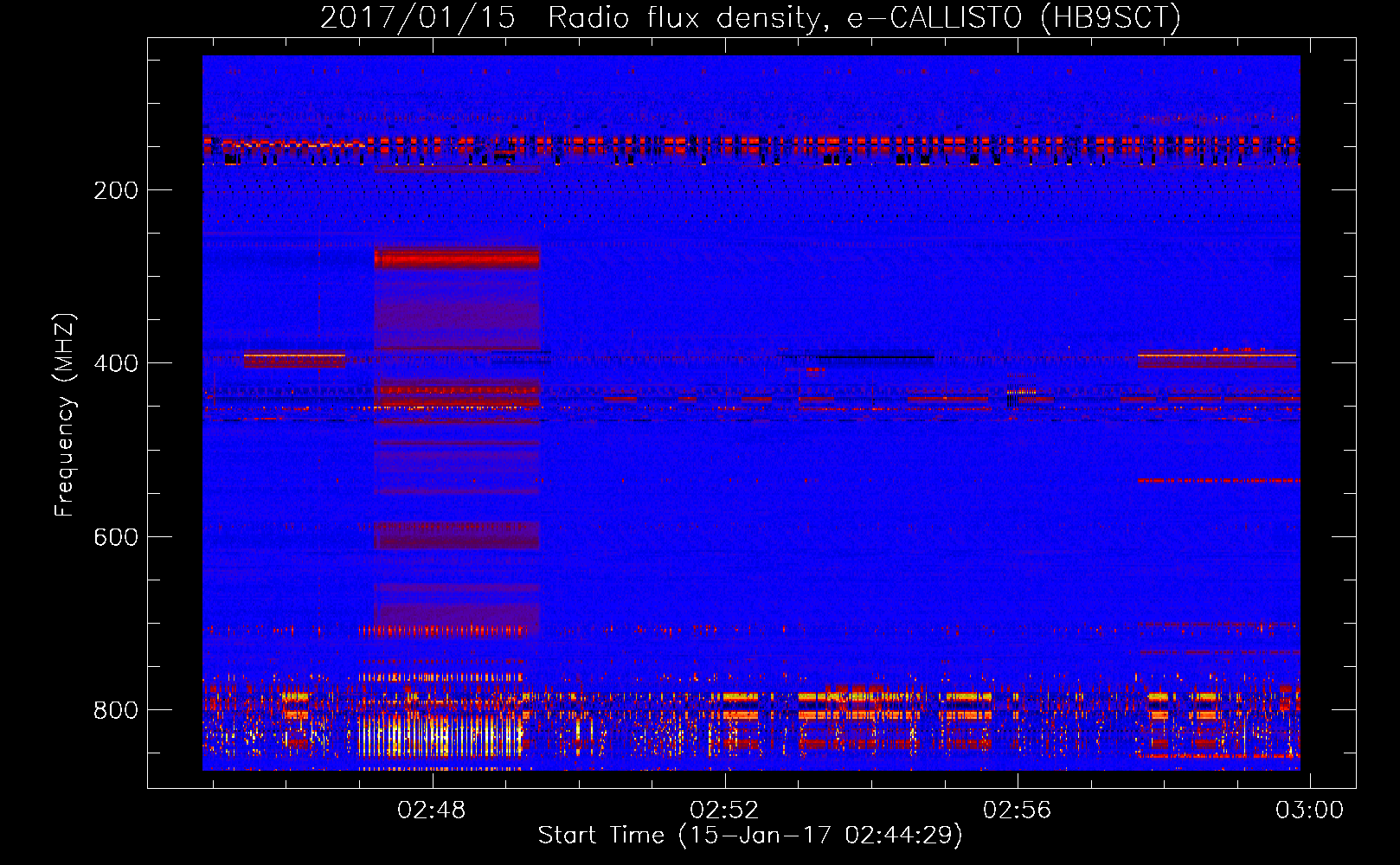Viewport: 1400px width, 865px height.
Task: Click the 02:48 time tick label
Action: (431, 811)
